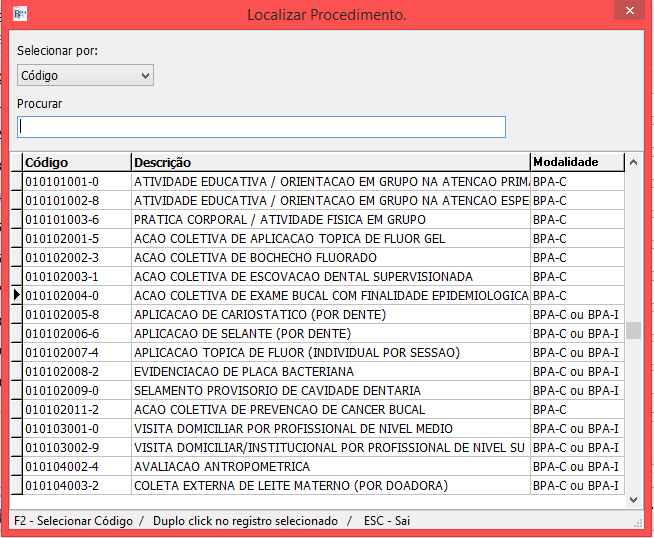The height and width of the screenshot is (538, 654).
Task: Sort by the Código column header
Action: coord(76,162)
